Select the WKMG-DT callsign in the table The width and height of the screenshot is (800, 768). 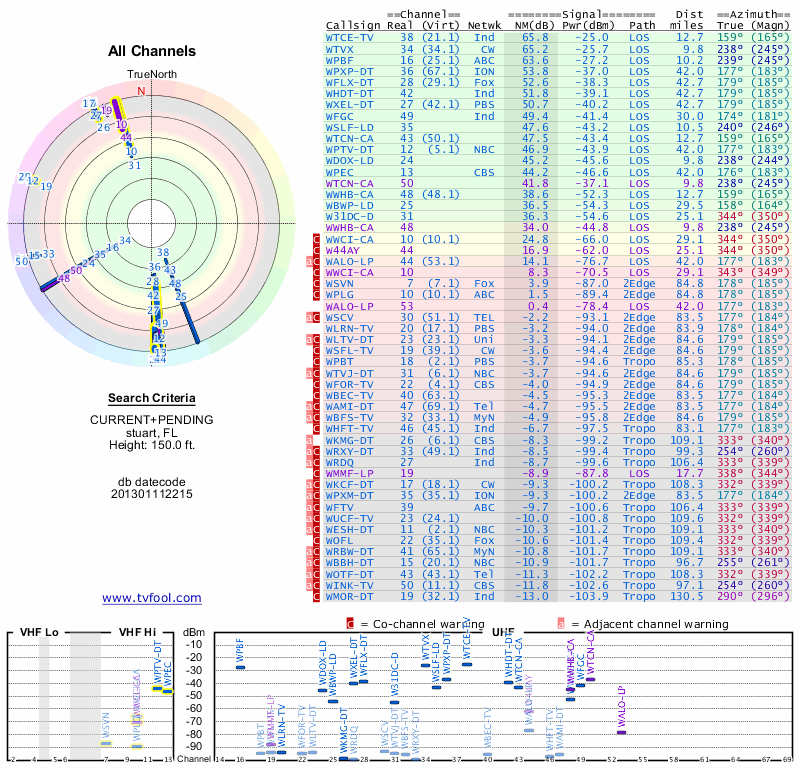[349, 440]
